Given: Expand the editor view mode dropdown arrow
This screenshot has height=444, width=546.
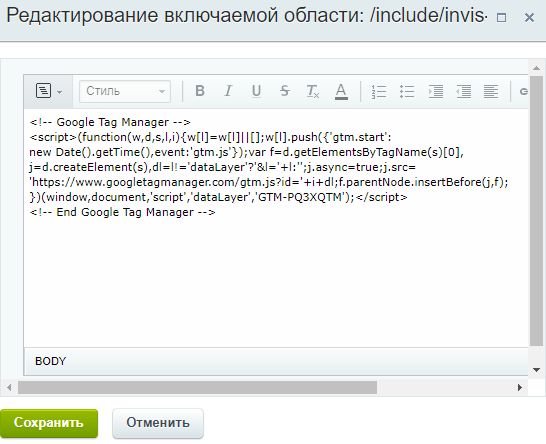Looking at the screenshot, I should point(60,92).
